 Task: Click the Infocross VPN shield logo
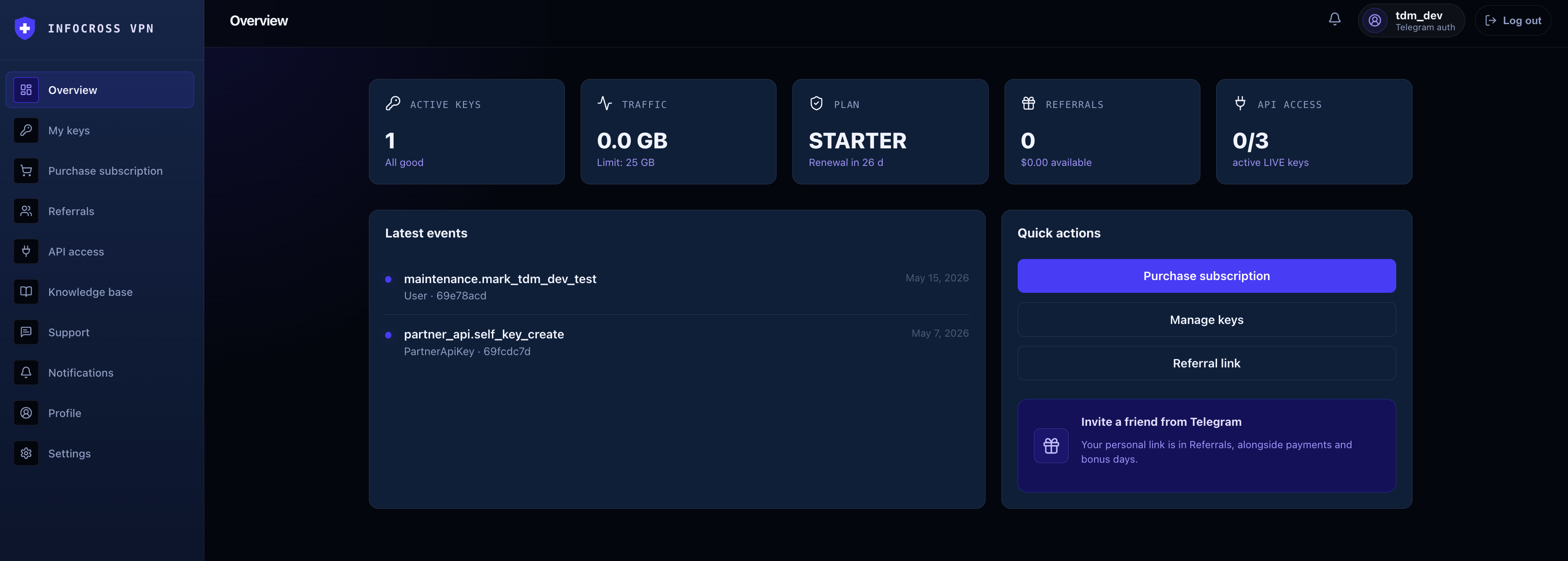[25, 28]
